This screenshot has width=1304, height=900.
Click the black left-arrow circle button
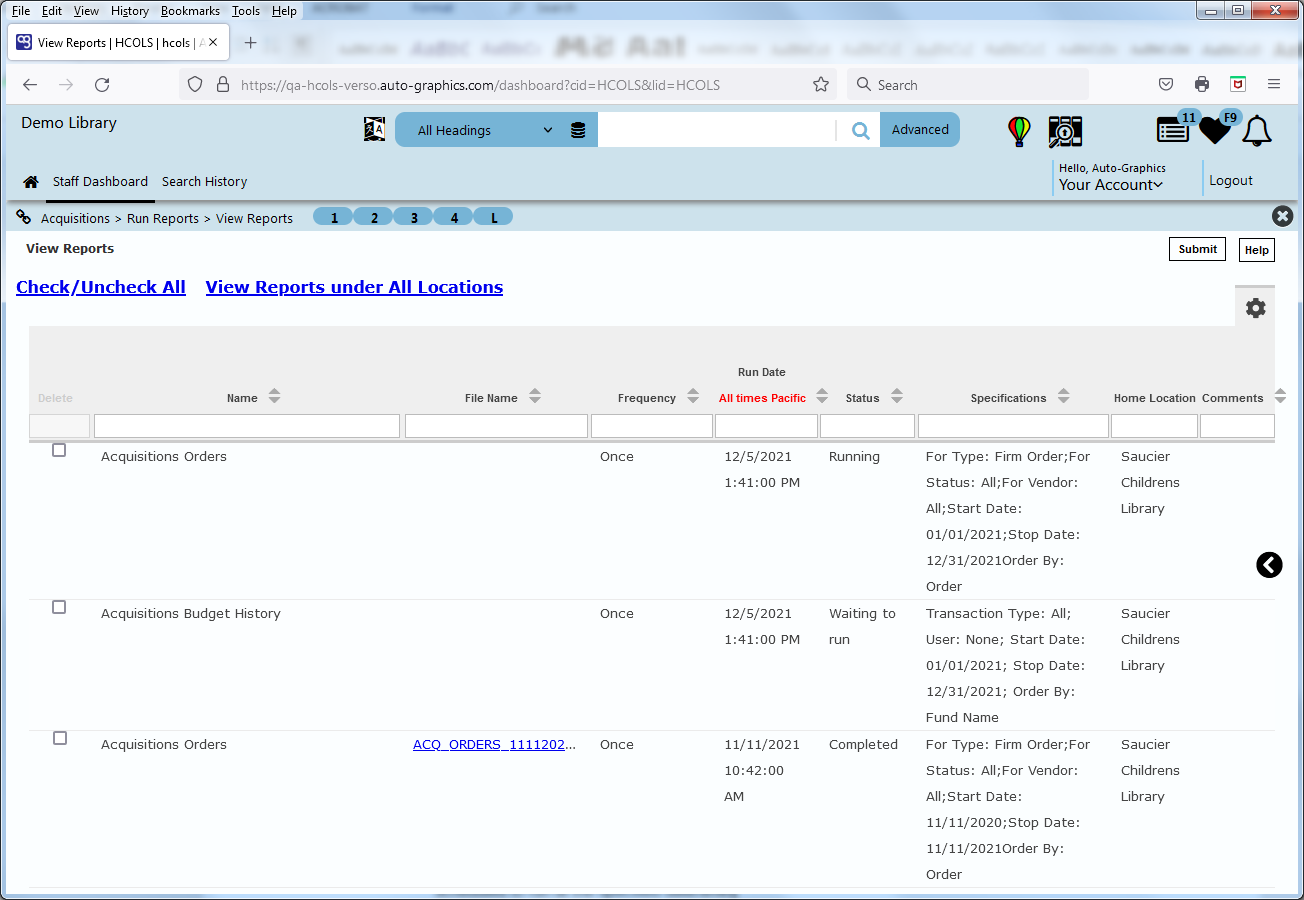pyautogui.click(x=1269, y=565)
